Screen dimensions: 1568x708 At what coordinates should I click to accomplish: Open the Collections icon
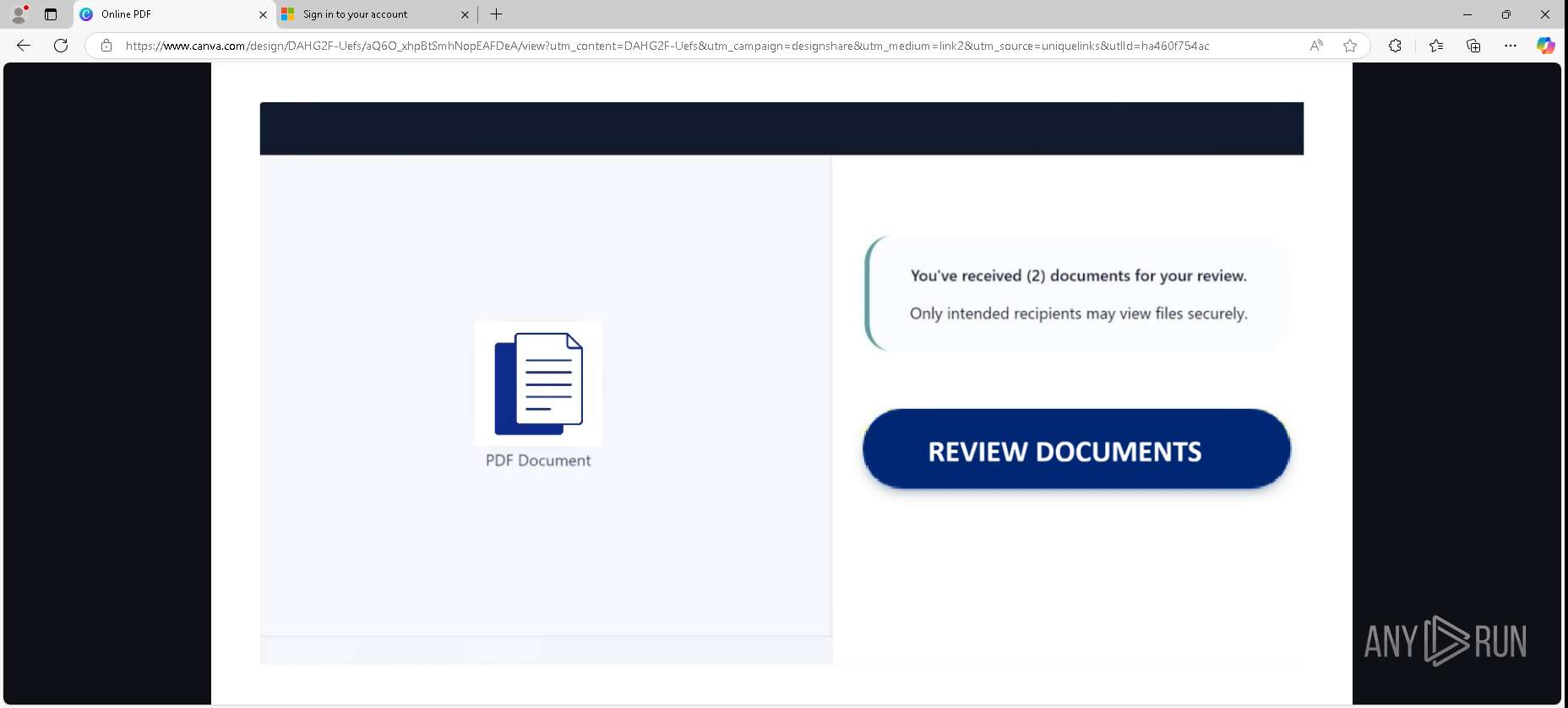coord(1473,46)
